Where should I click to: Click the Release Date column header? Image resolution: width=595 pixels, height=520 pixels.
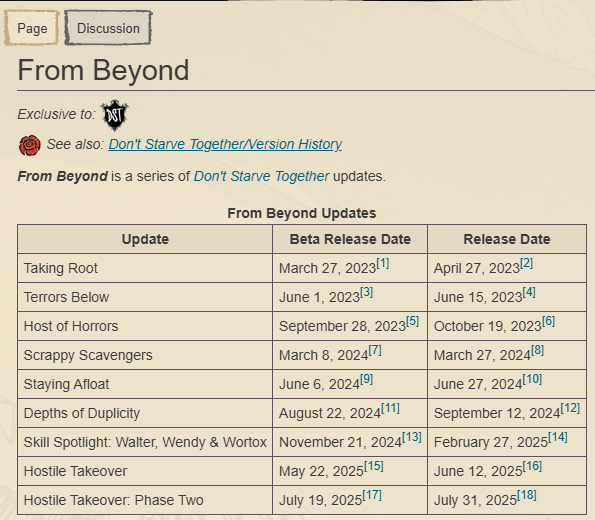click(507, 239)
